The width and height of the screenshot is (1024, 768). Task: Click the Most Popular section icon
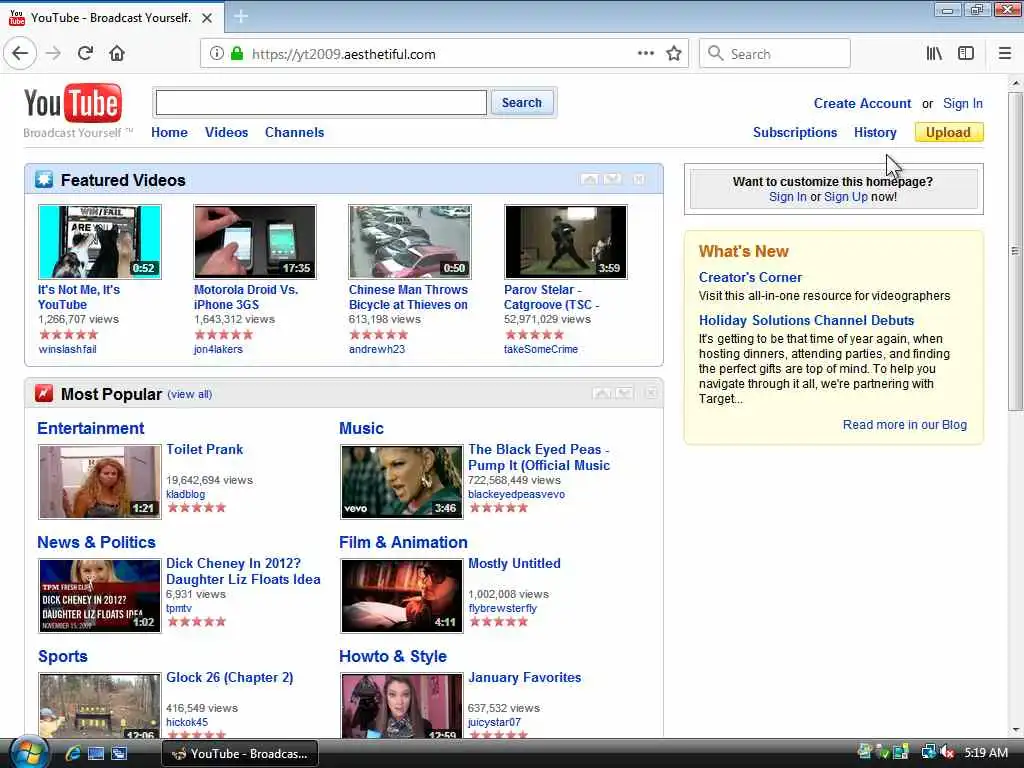pos(44,393)
